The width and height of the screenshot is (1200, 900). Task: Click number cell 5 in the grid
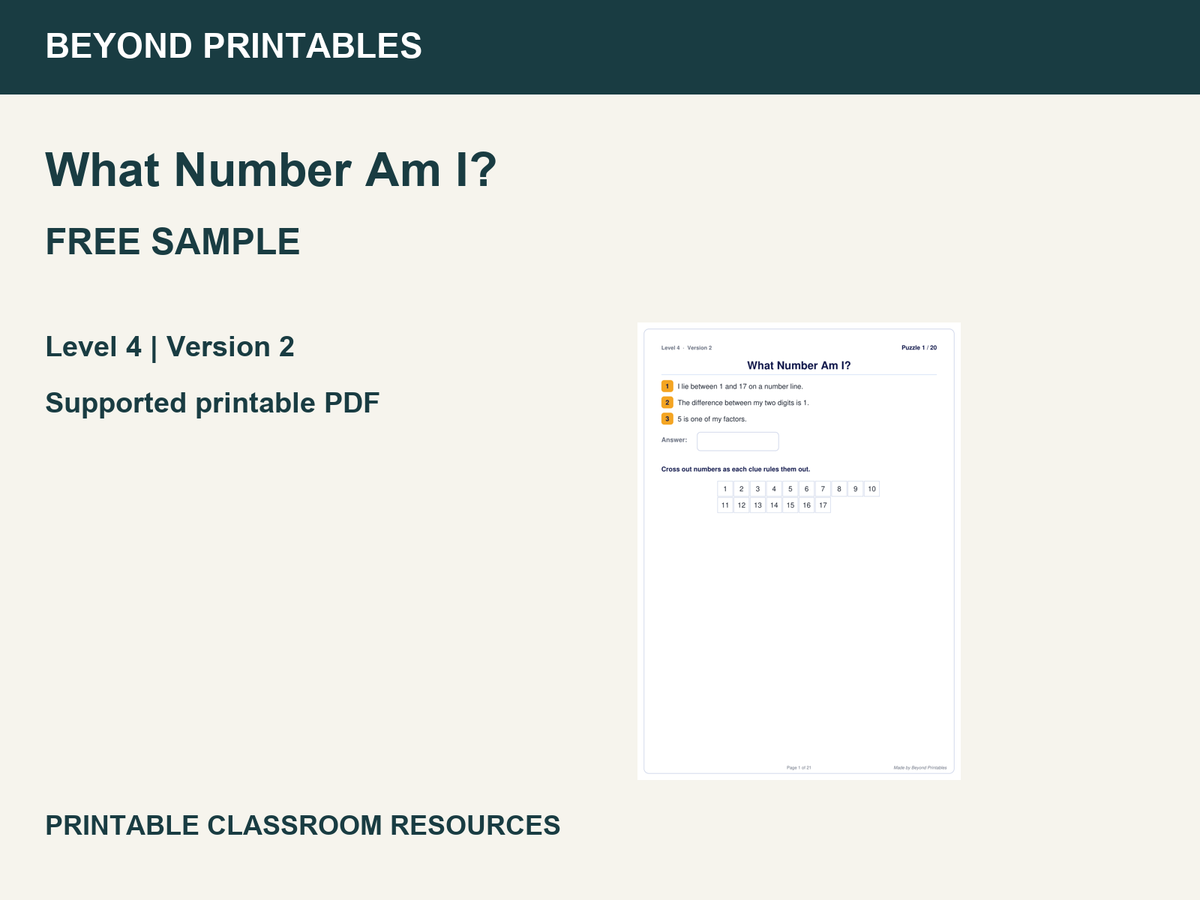pos(790,489)
